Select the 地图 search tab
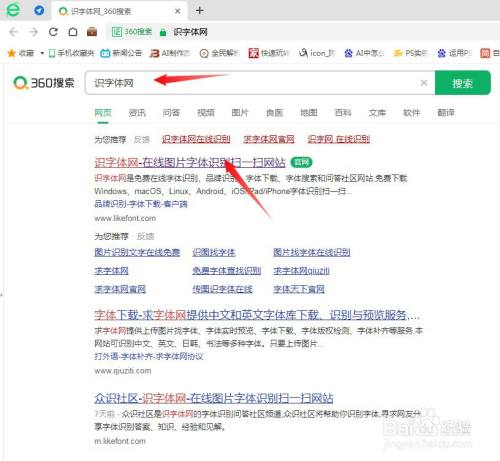 (309, 113)
